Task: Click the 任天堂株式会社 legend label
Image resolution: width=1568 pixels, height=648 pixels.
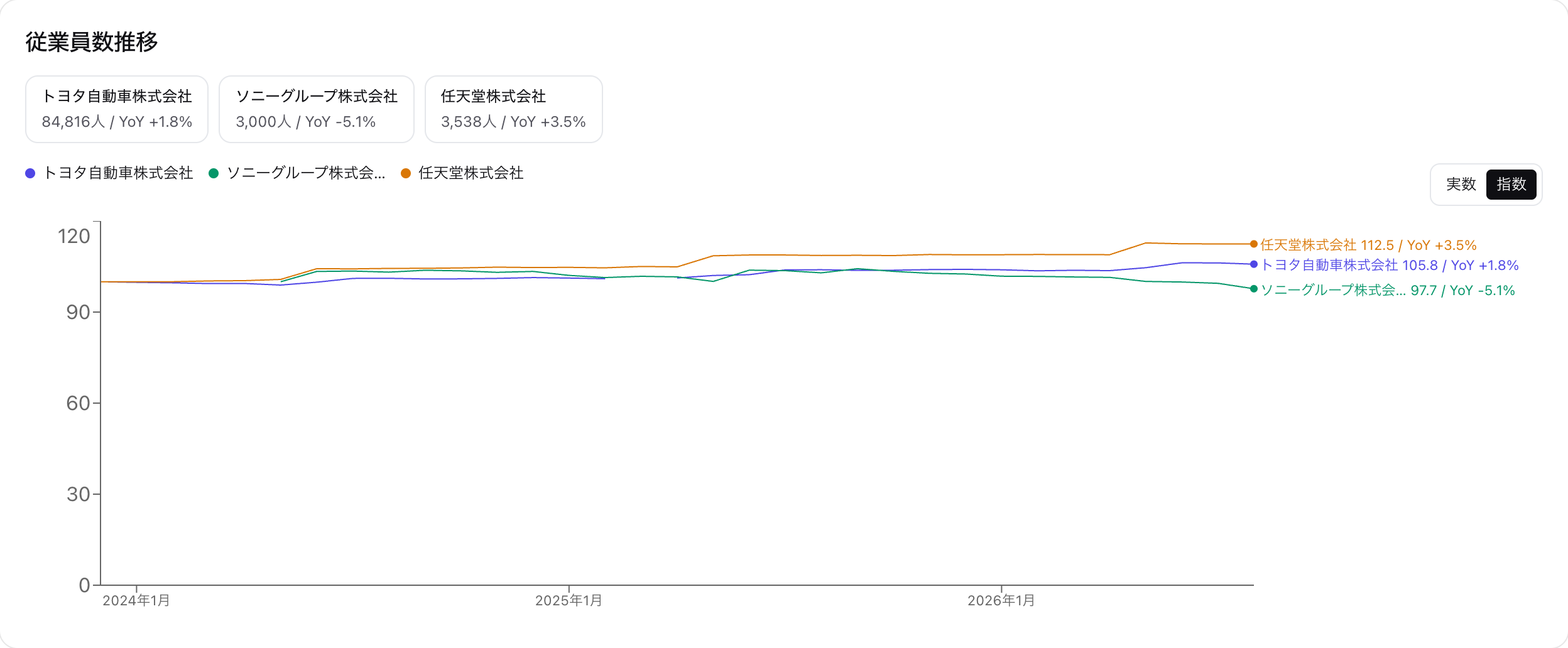Action: pyautogui.click(x=471, y=173)
